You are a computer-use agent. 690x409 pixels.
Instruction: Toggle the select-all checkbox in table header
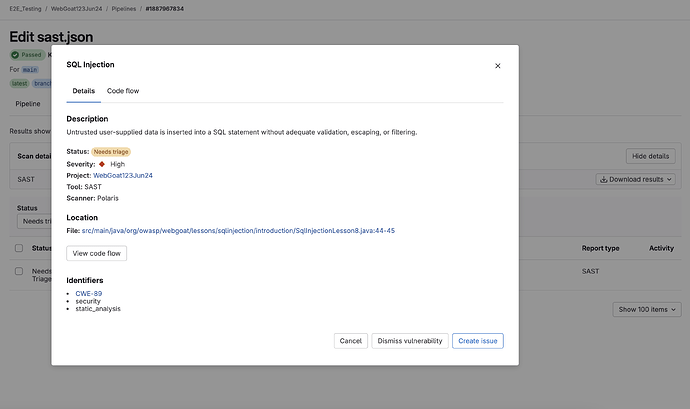19,248
